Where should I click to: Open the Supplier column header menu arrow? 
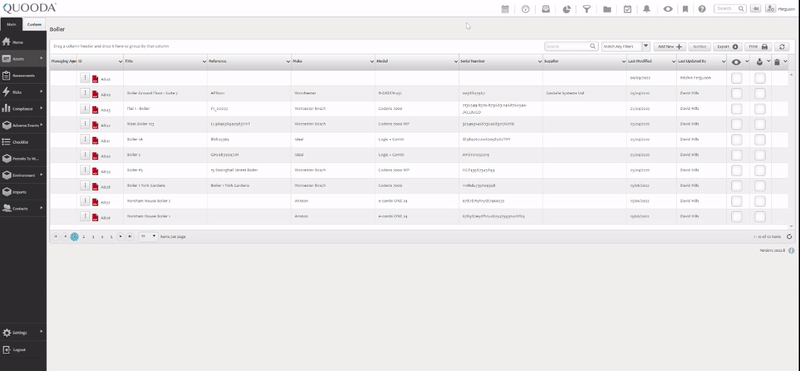coord(623,61)
